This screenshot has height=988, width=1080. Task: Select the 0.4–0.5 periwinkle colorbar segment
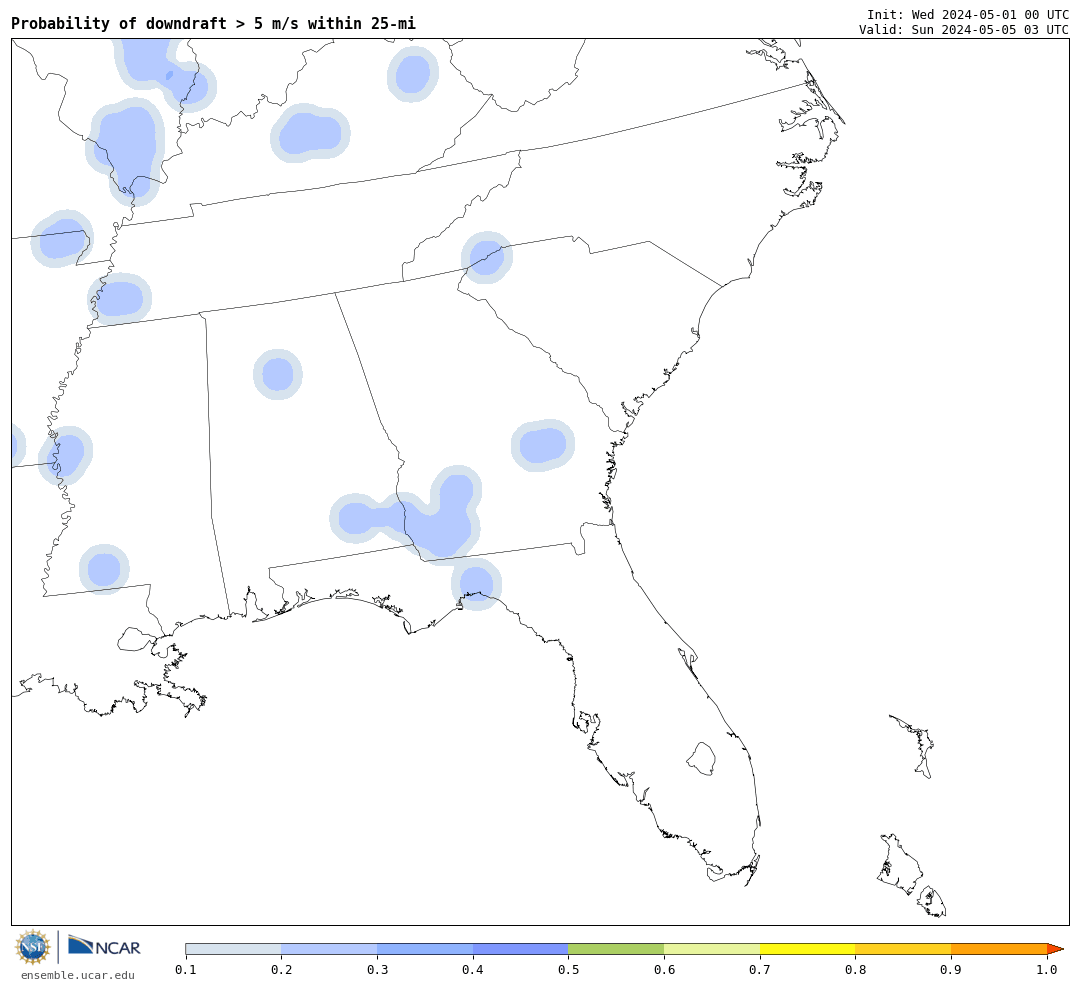pyautogui.click(x=521, y=949)
